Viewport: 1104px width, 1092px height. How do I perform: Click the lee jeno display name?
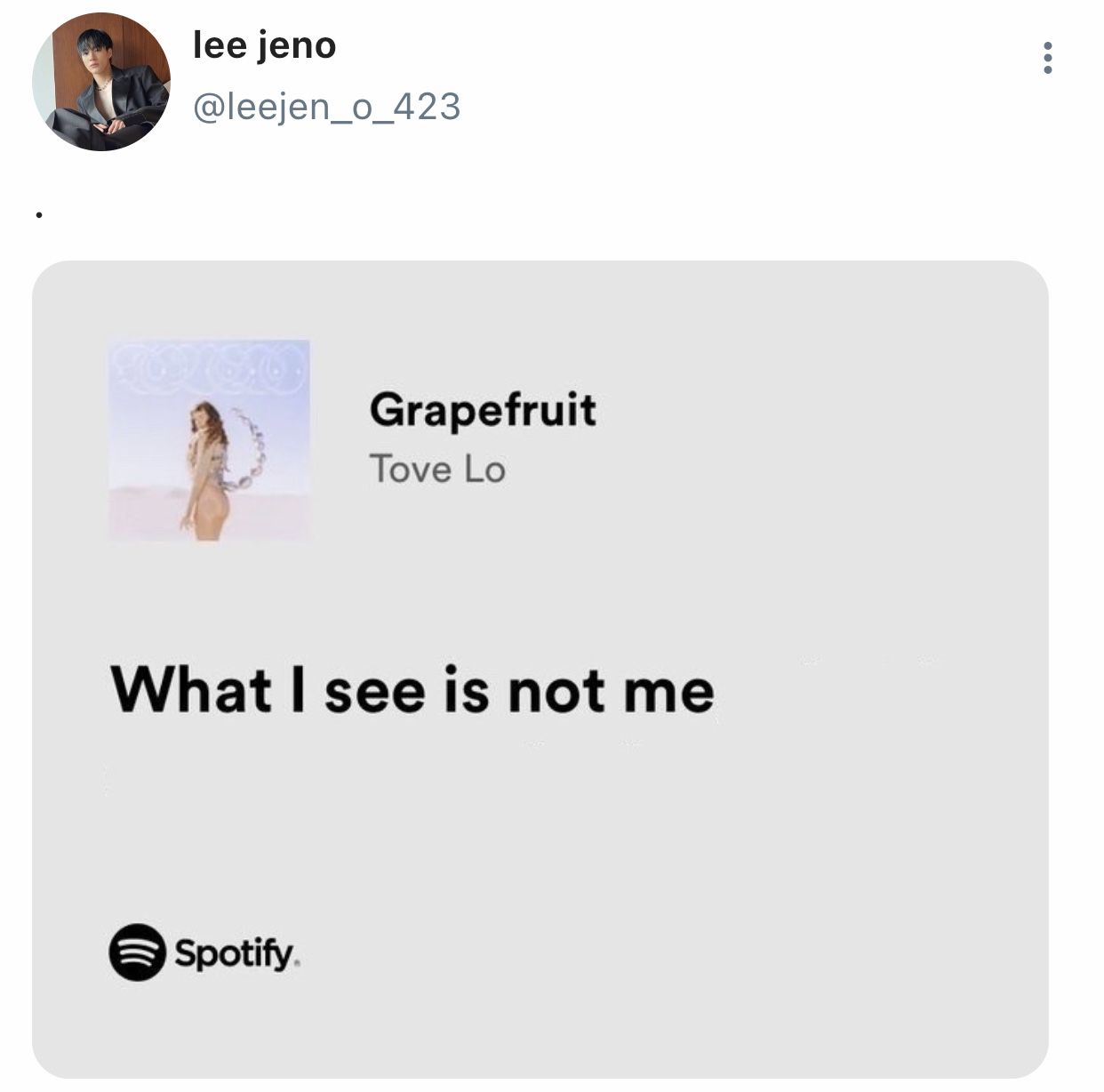tap(264, 45)
